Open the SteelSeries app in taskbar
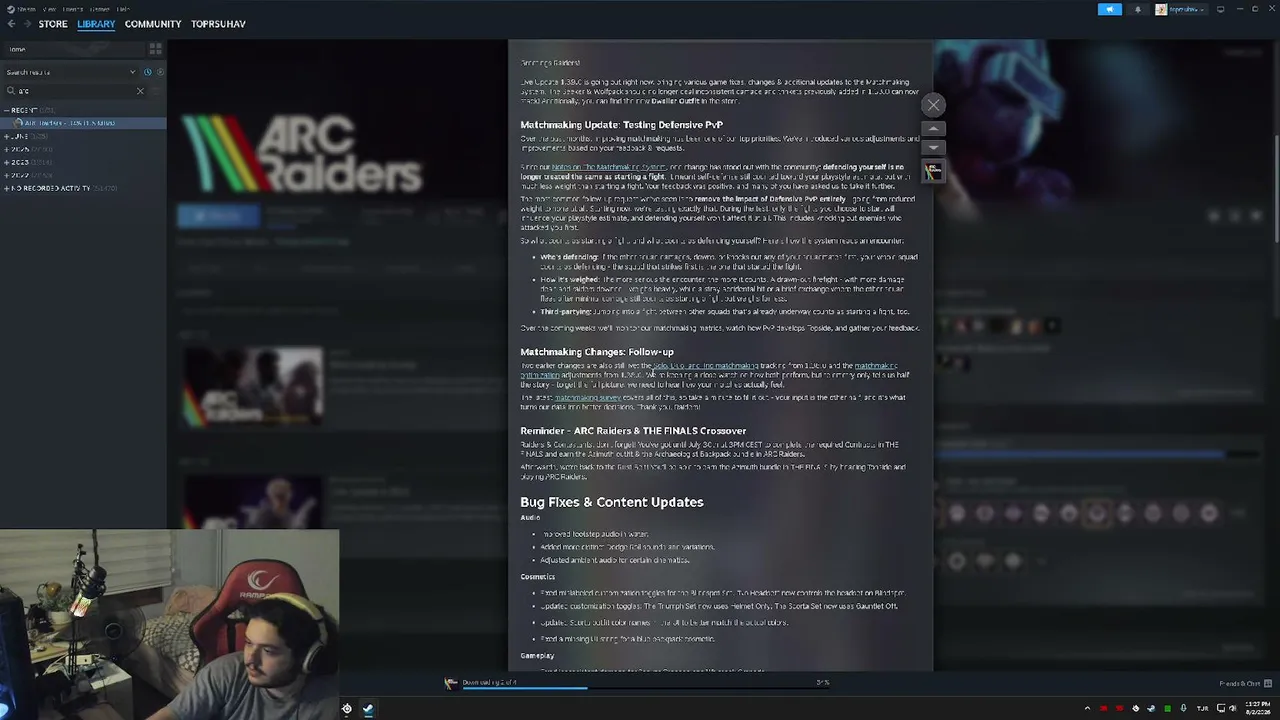This screenshot has height=720, width=1280. (x=347, y=709)
